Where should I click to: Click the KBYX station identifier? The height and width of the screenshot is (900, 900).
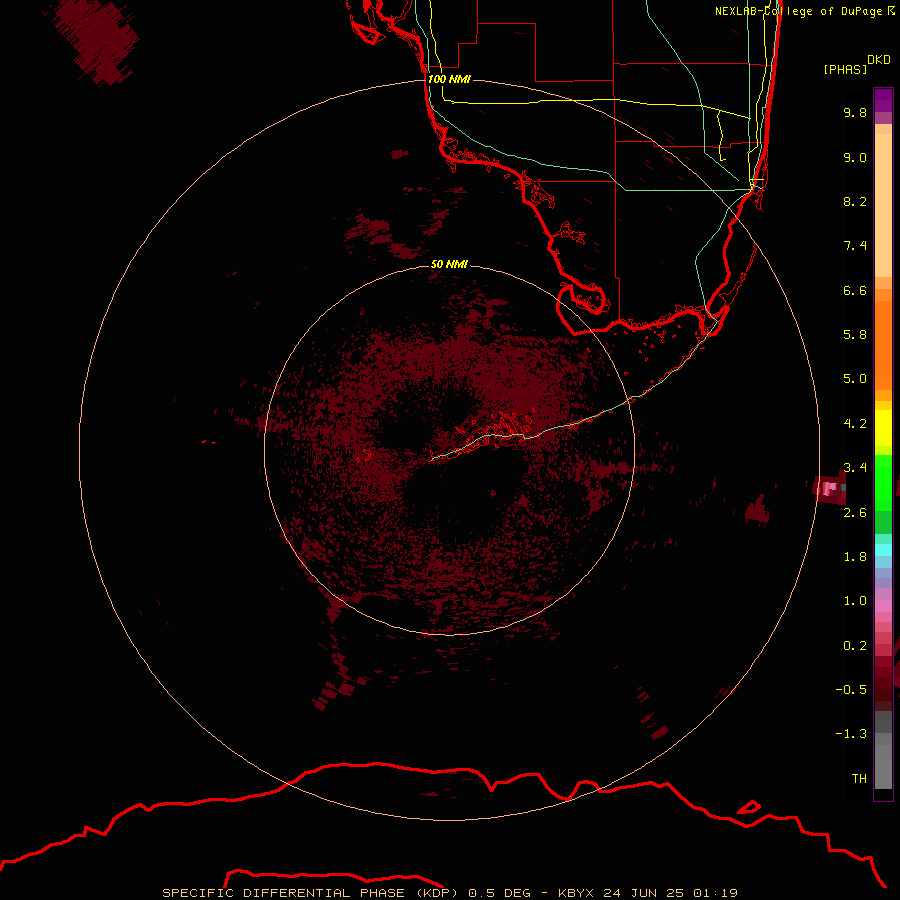pyautogui.click(x=576, y=893)
